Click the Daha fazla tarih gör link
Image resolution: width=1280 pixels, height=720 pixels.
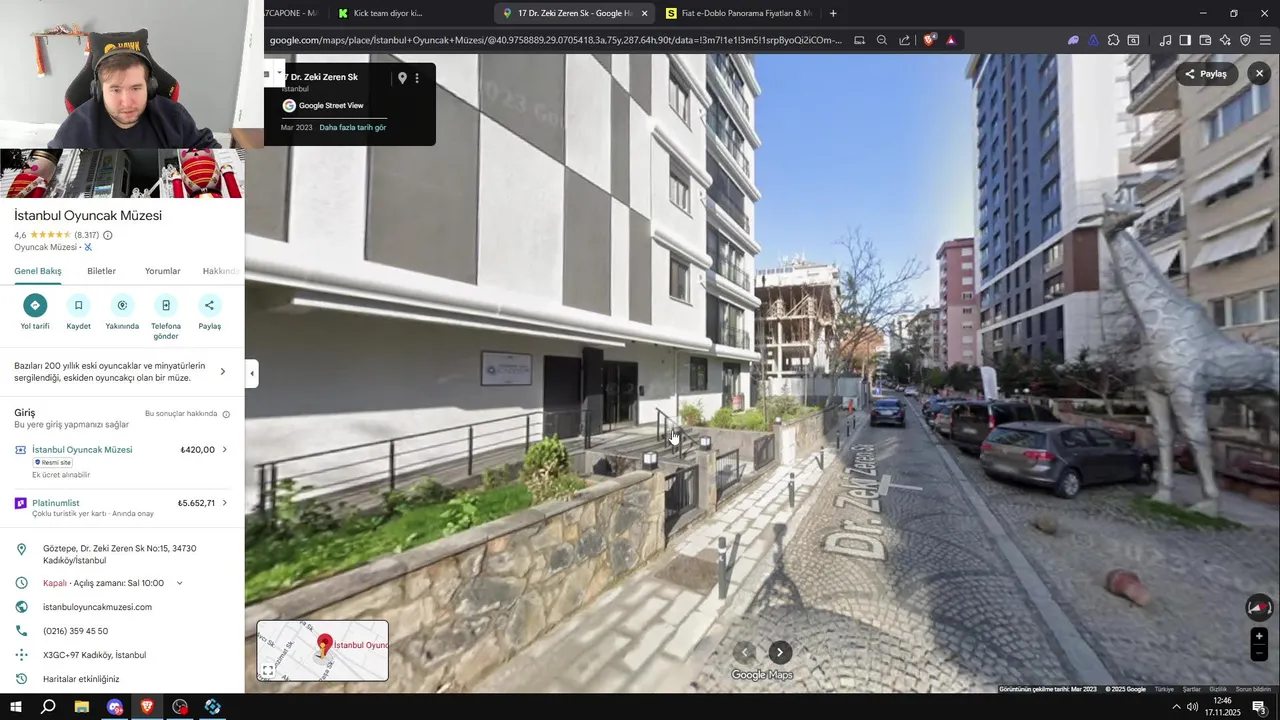(x=352, y=127)
